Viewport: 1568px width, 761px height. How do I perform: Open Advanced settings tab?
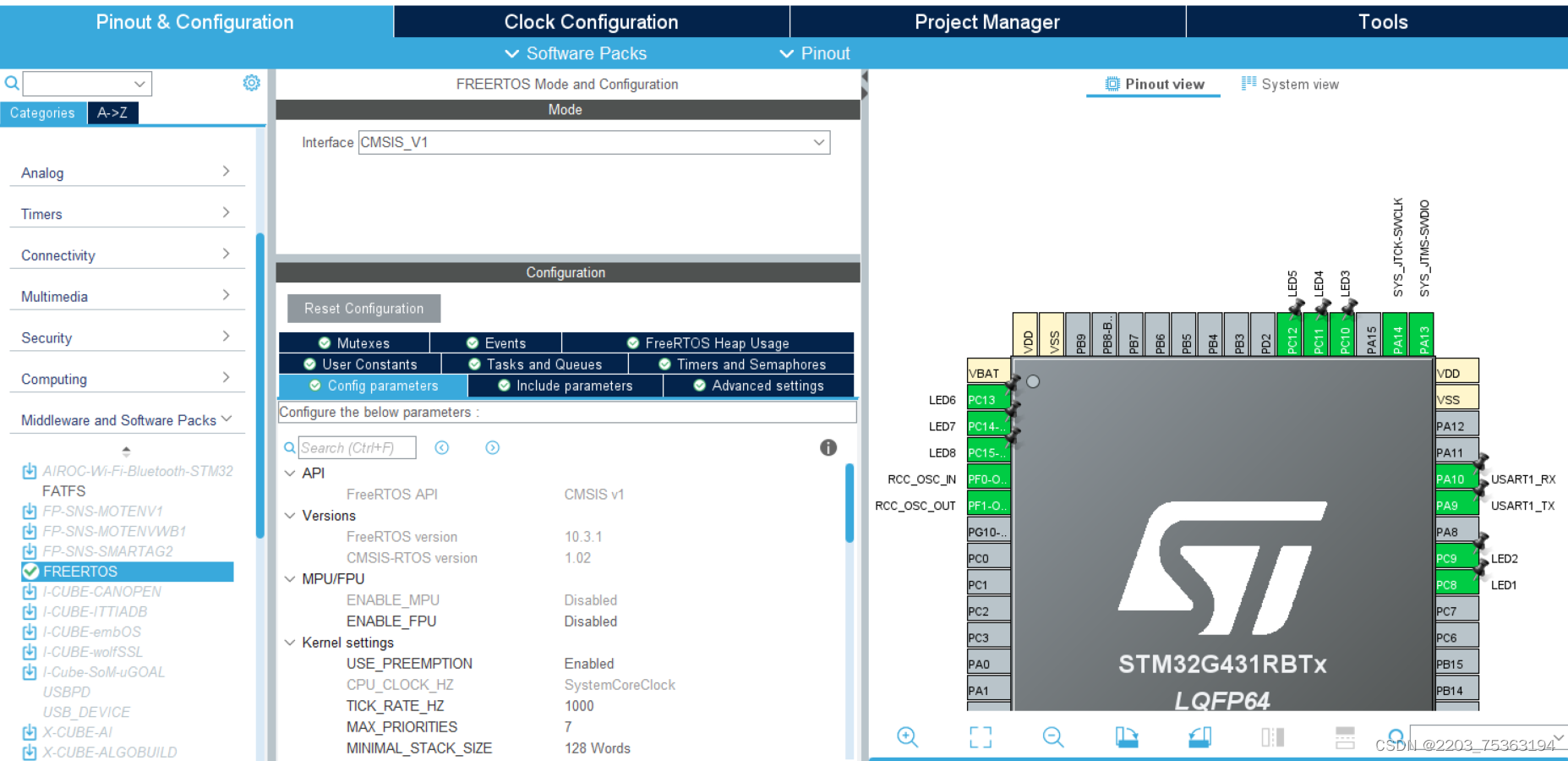click(759, 386)
